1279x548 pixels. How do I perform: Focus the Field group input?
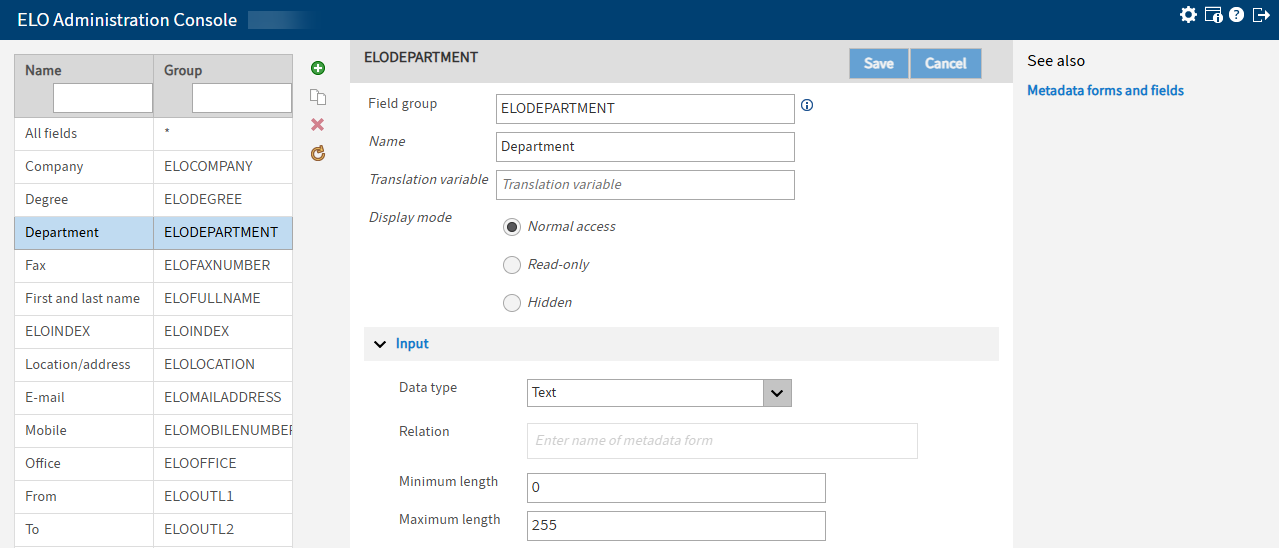tap(645, 108)
